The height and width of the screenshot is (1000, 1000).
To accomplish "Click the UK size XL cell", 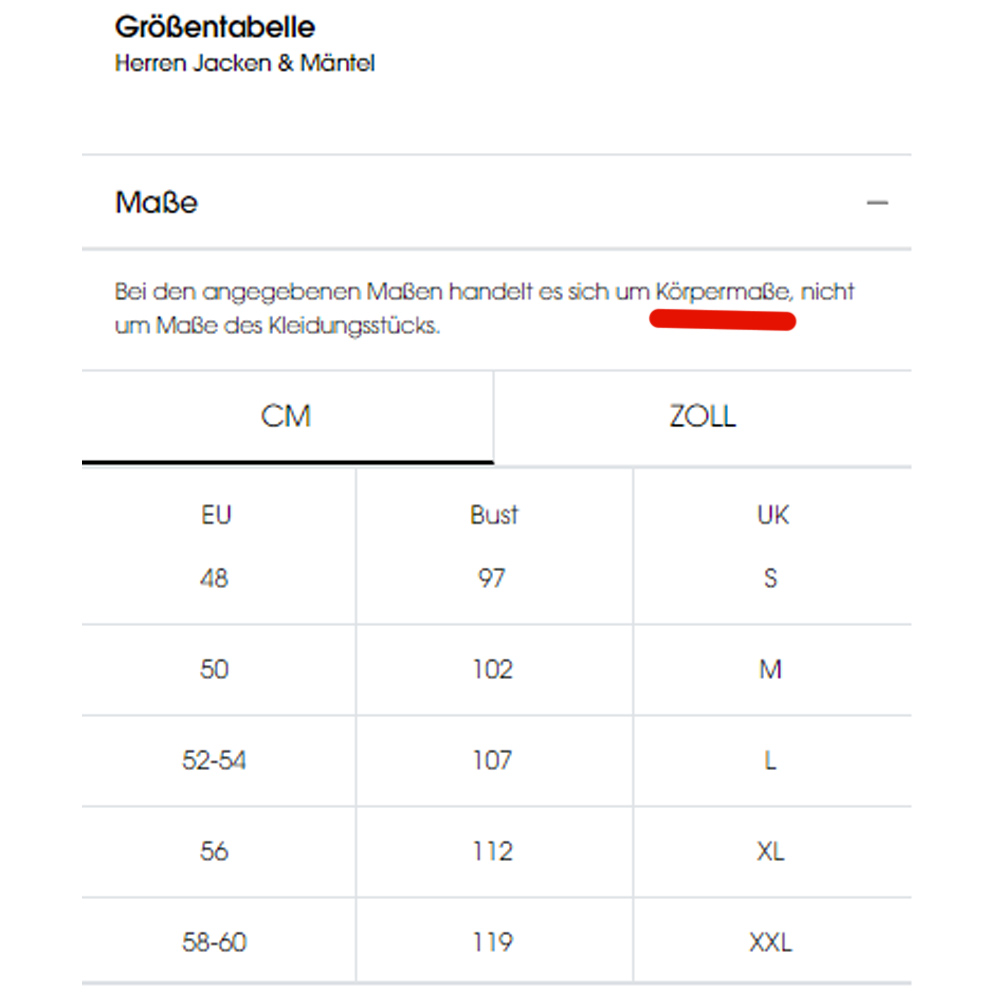I will 771,851.
